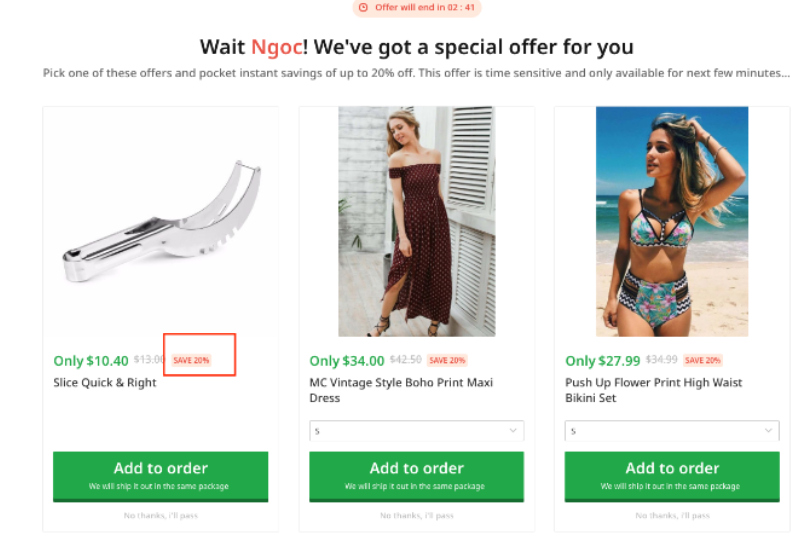Click the offer countdown timer badge

point(417,7)
